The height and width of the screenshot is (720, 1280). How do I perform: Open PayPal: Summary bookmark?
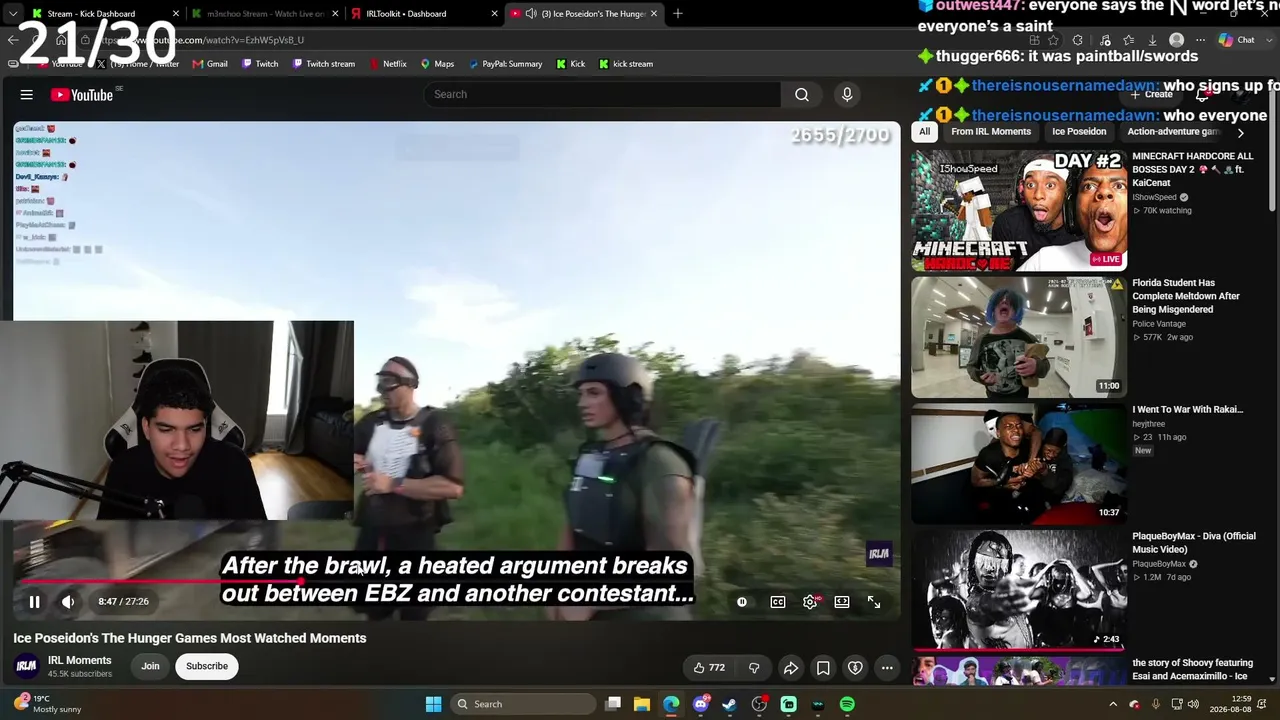point(505,64)
